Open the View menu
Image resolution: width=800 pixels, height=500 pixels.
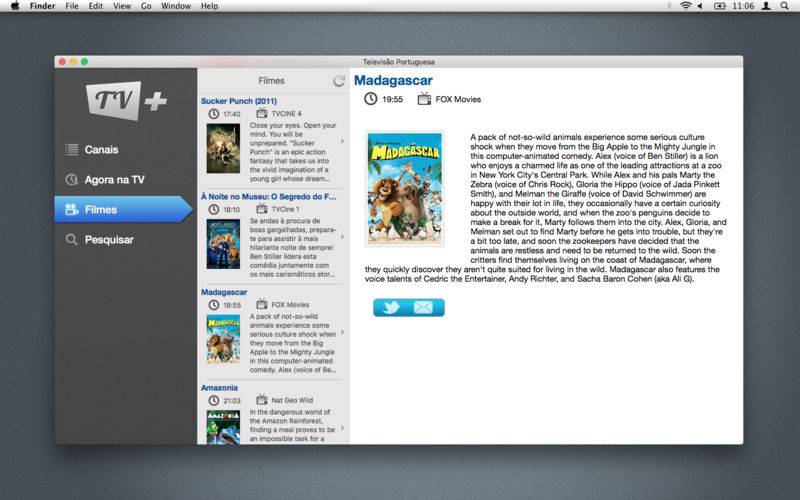coord(122,6)
